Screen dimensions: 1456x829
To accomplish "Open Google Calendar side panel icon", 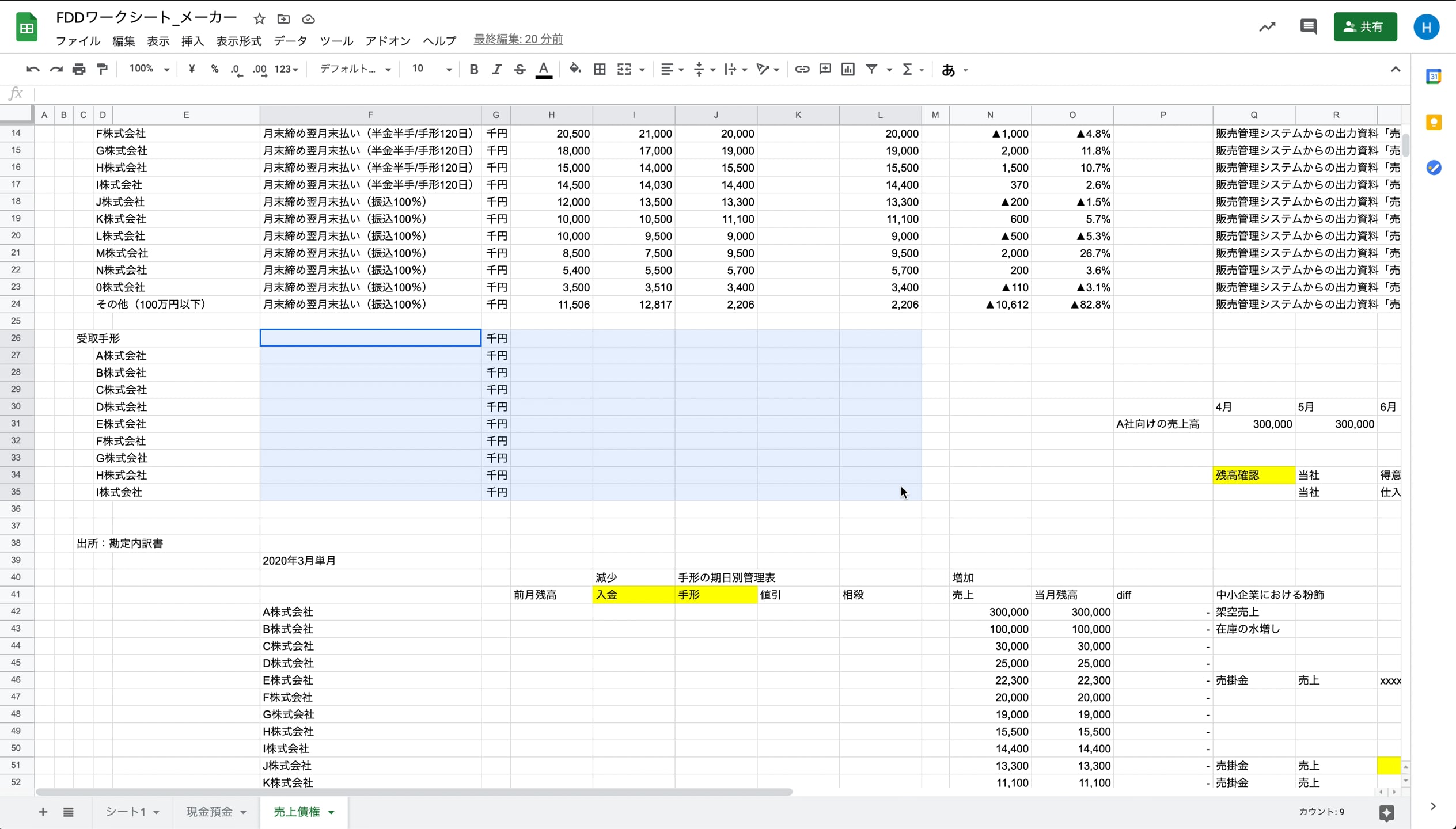I will pos(1434,77).
